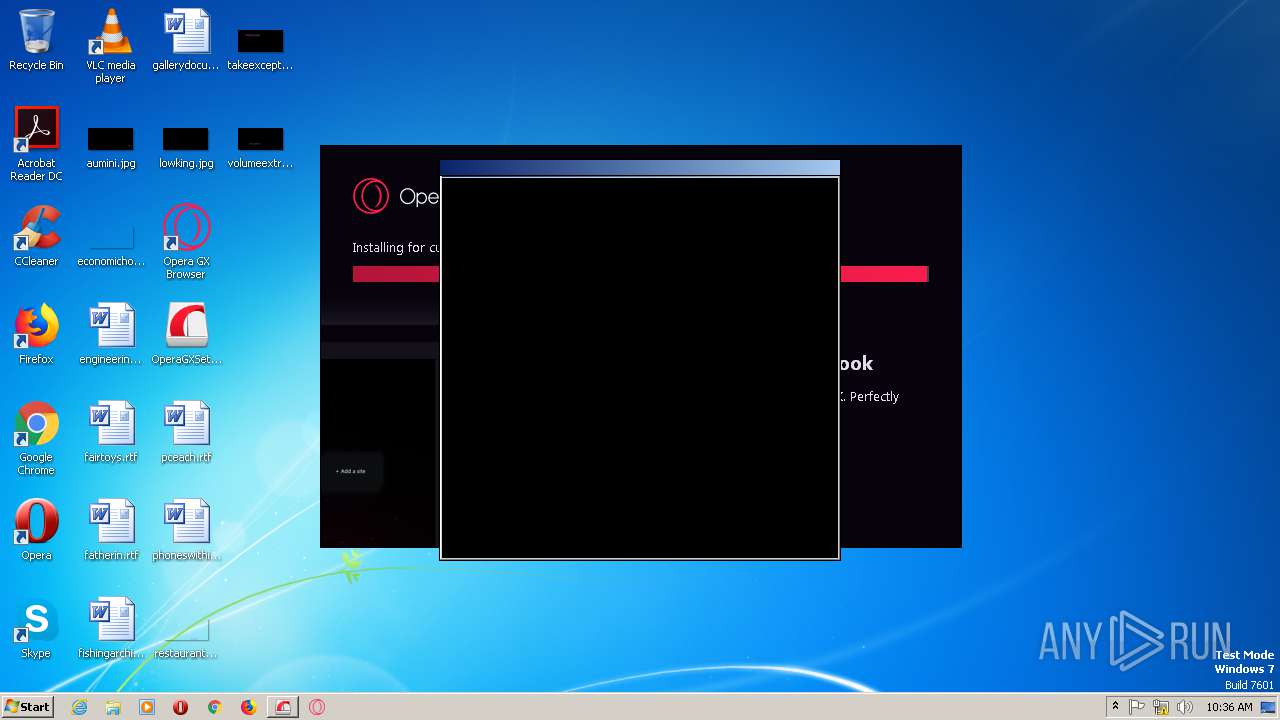Launch VLC media player shortcut

coord(110,46)
